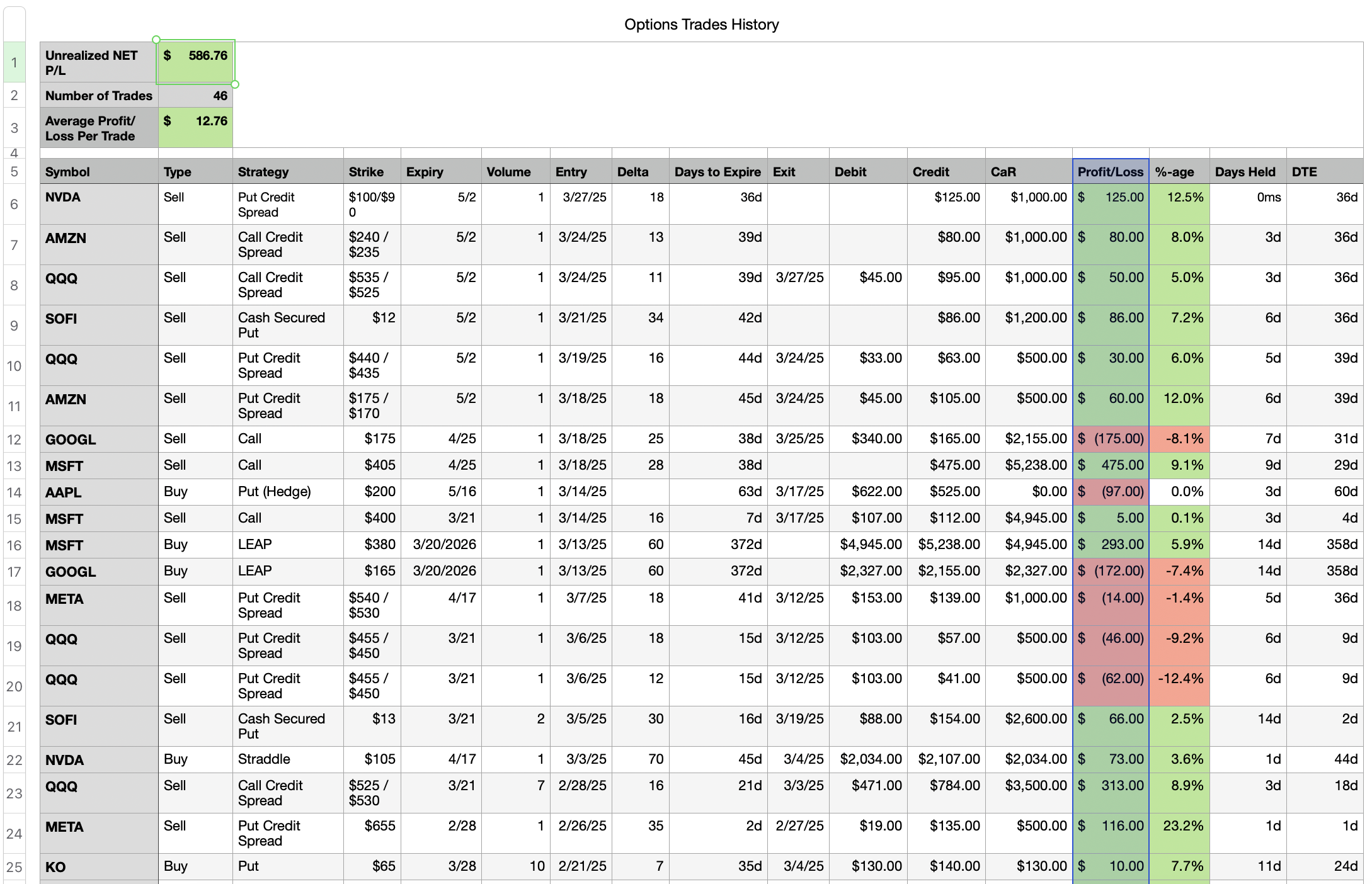Image resolution: width=1372 pixels, height=884 pixels.
Task: Click the Symbol column header cell
Action: tap(99, 172)
